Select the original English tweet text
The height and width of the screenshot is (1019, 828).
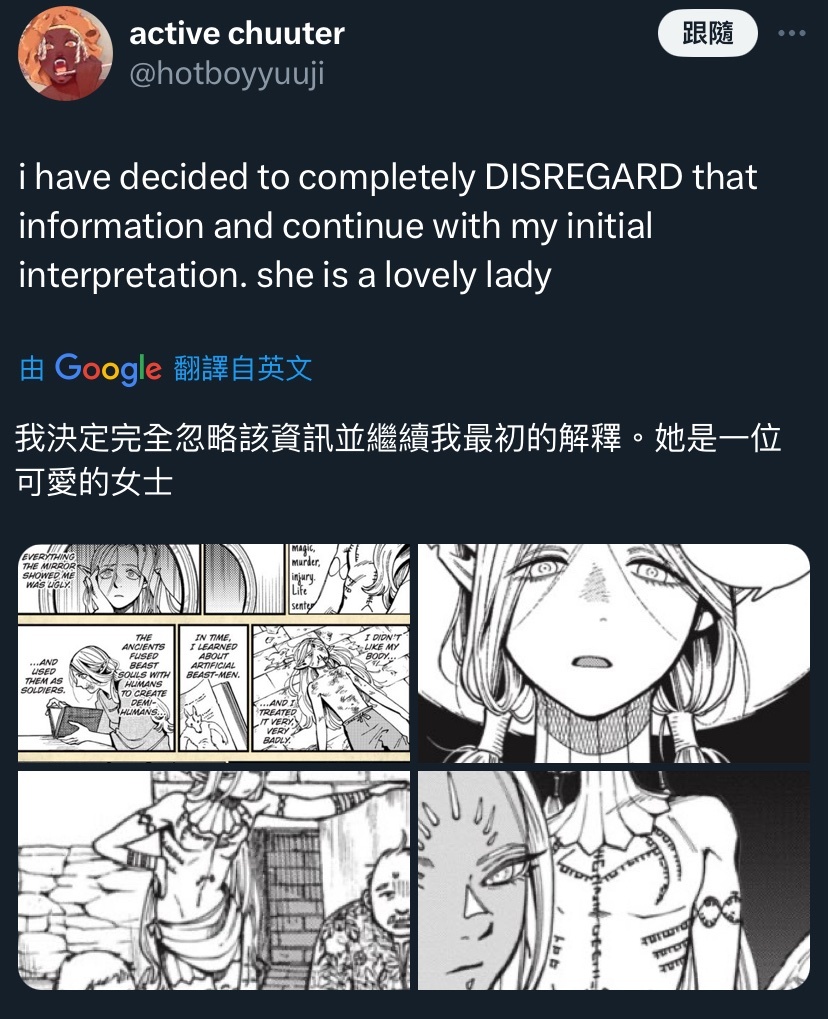pyautogui.click(x=388, y=226)
